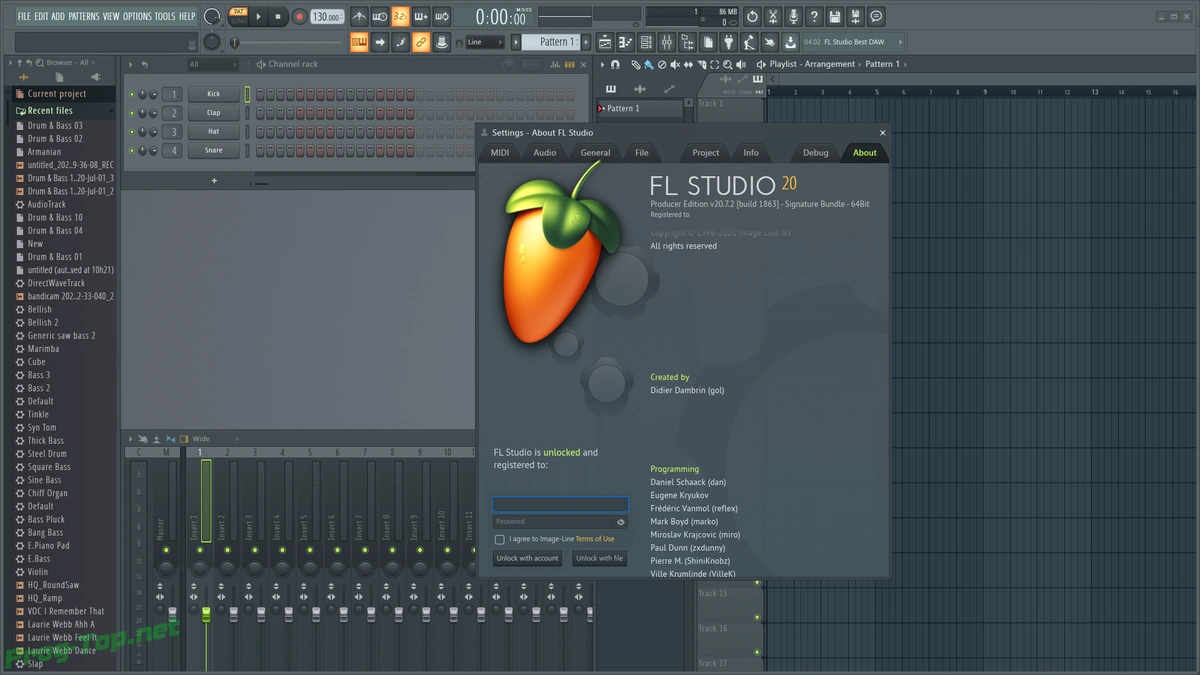Click the overdub icon after the countdown

[421, 16]
